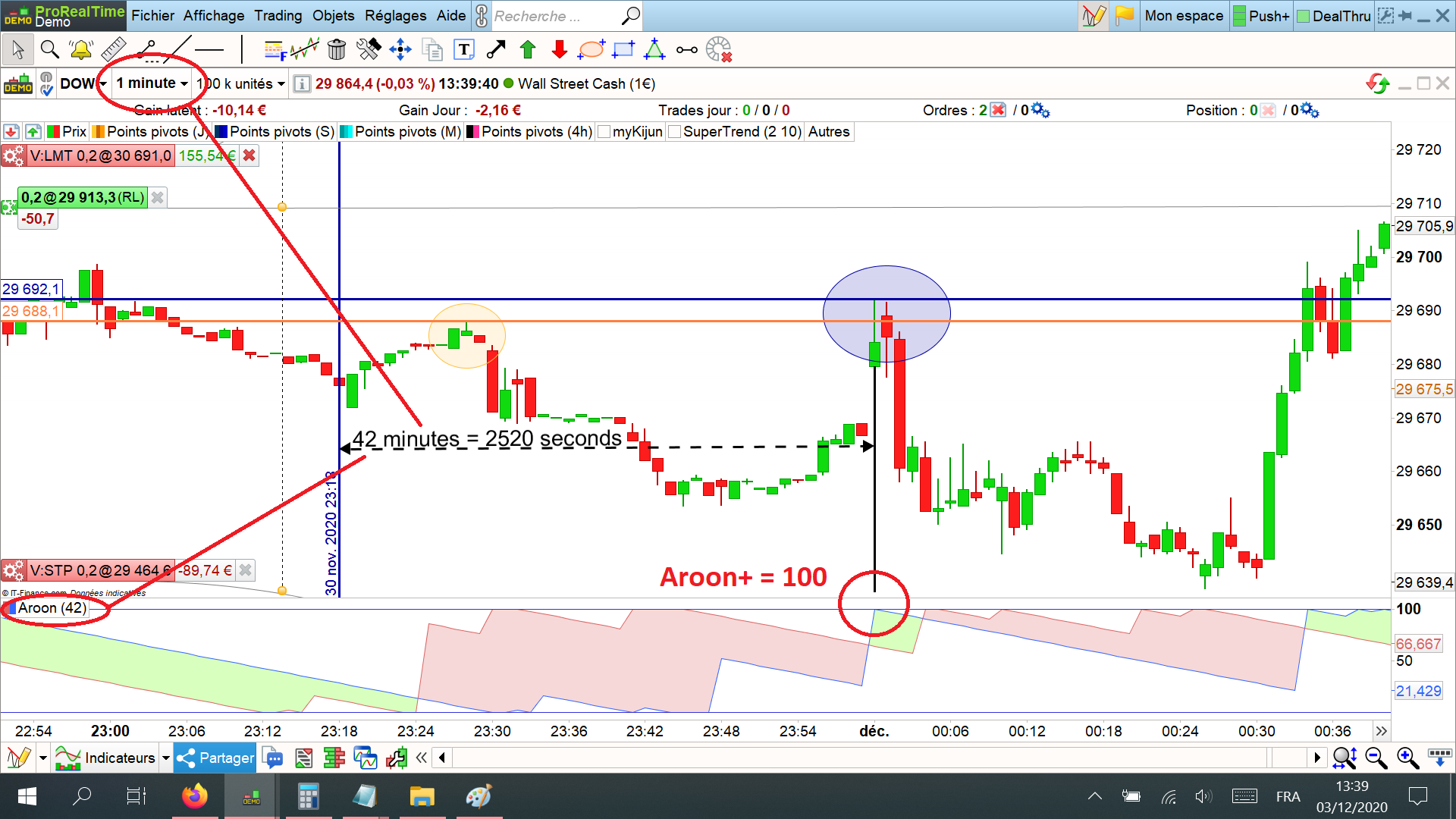Click the Points pivots (4h) color swatch
Image resolution: width=1456 pixels, height=819 pixels.
(472, 132)
